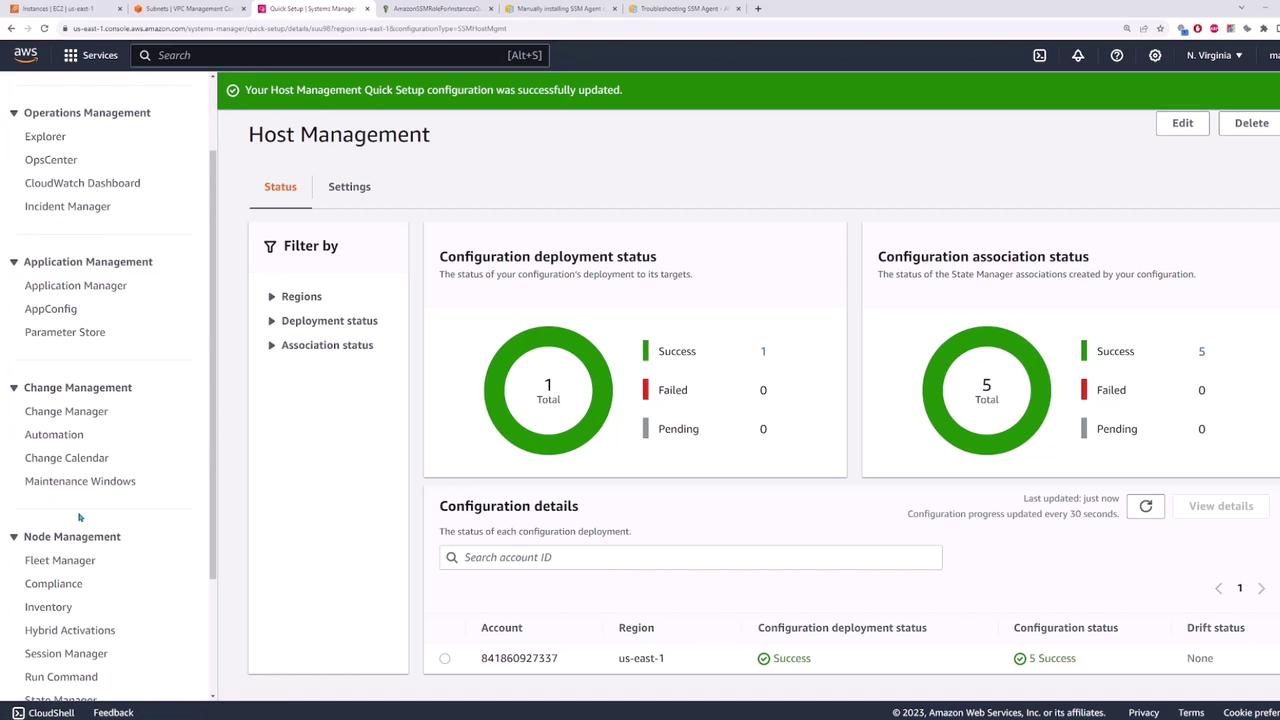
Task: Reload the browser page
Action: pyautogui.click(x=44, y=28)
